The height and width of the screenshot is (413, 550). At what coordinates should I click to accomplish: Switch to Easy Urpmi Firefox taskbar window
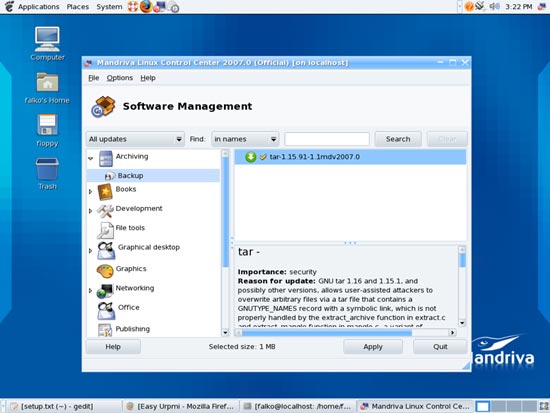pos(180,406)
